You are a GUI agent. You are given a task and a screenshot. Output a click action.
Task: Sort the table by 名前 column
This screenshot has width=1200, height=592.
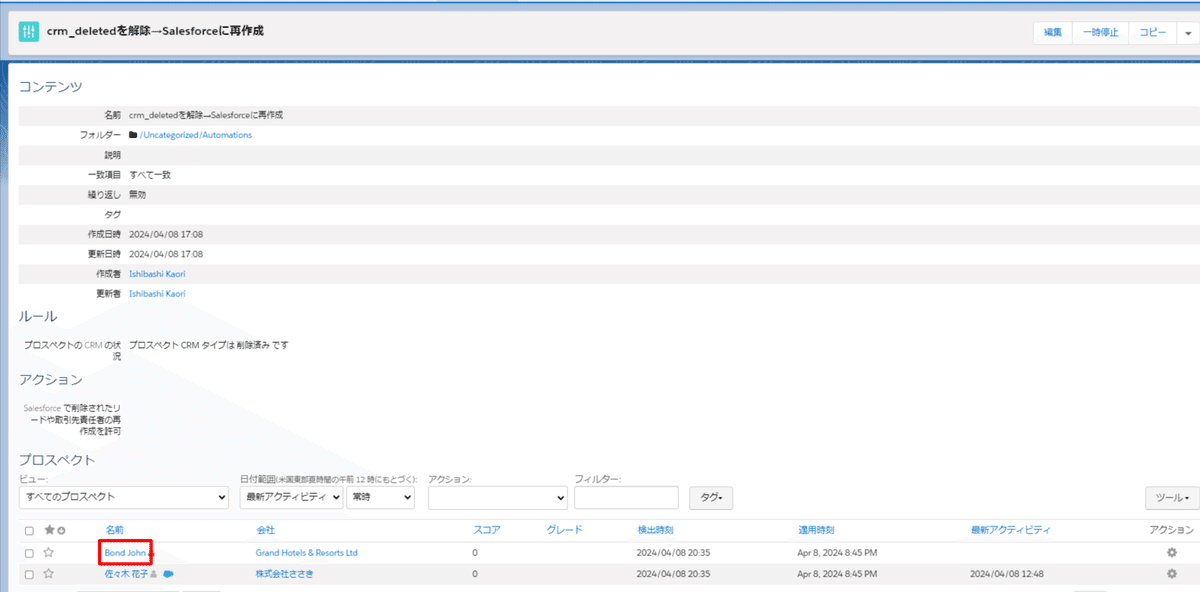115,530
